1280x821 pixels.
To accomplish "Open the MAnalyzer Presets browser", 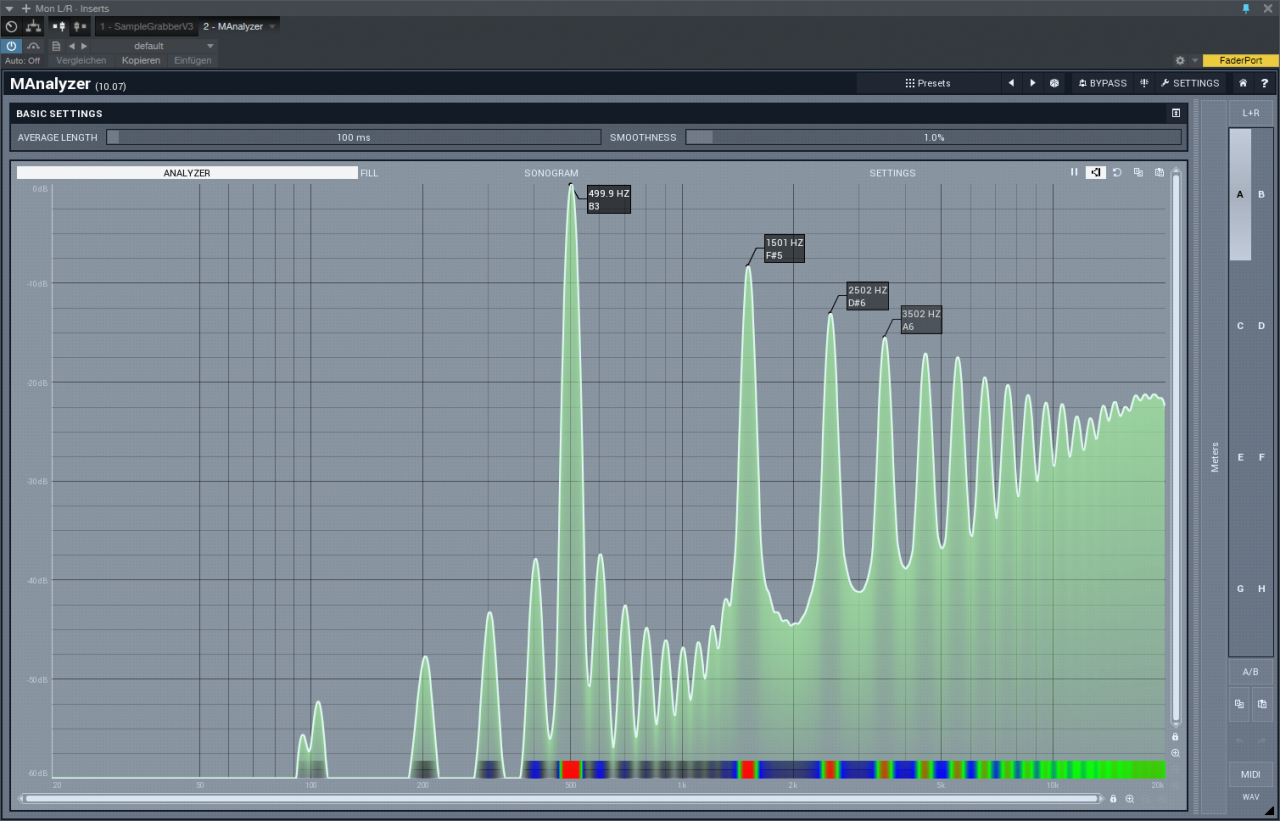I will pos(929,83).
